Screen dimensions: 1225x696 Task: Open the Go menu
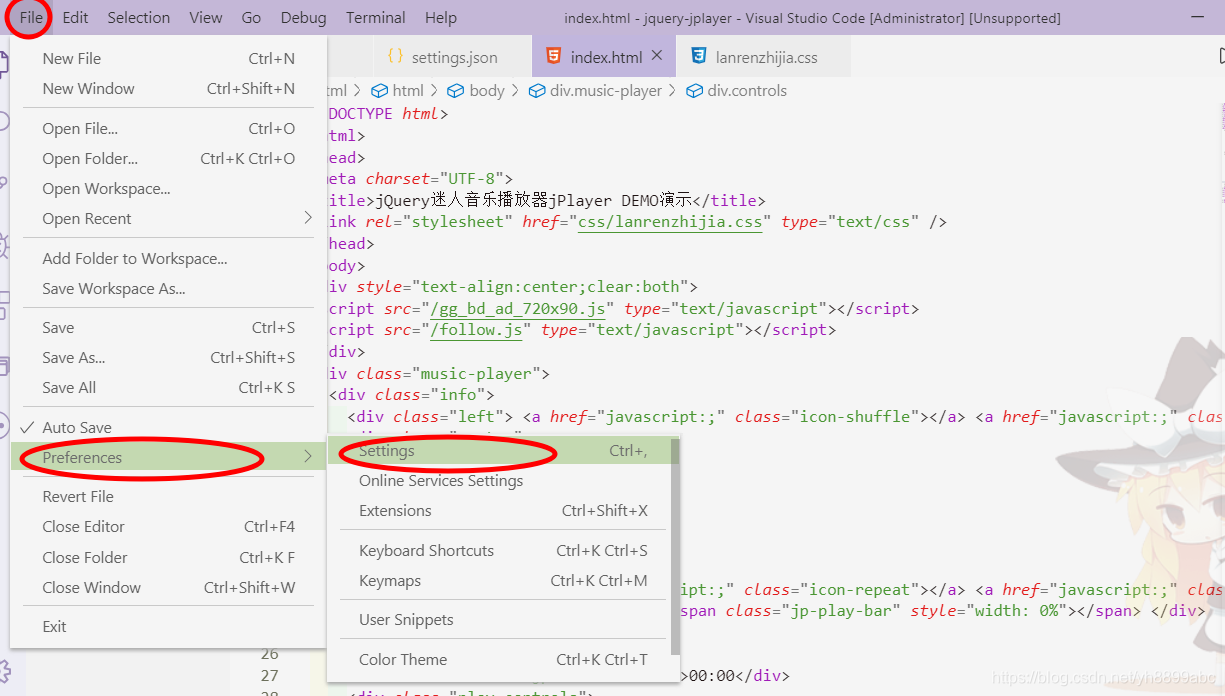point(251,17)
